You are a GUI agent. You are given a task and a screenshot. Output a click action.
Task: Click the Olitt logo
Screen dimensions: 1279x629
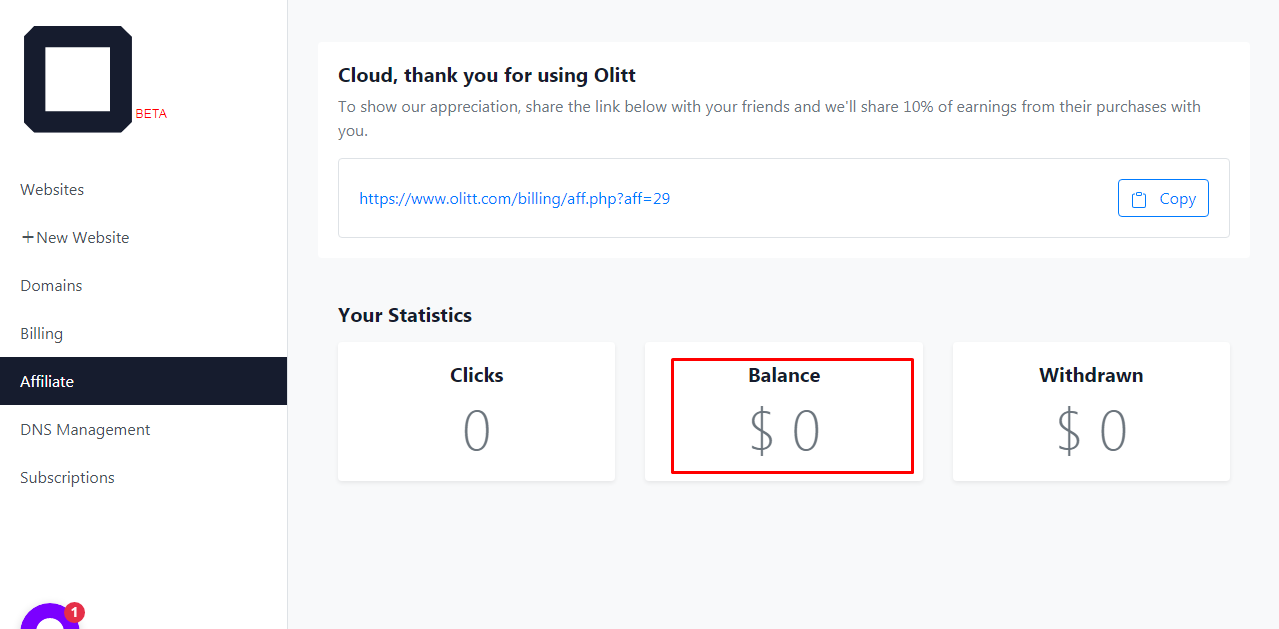(x=75, y=78)
